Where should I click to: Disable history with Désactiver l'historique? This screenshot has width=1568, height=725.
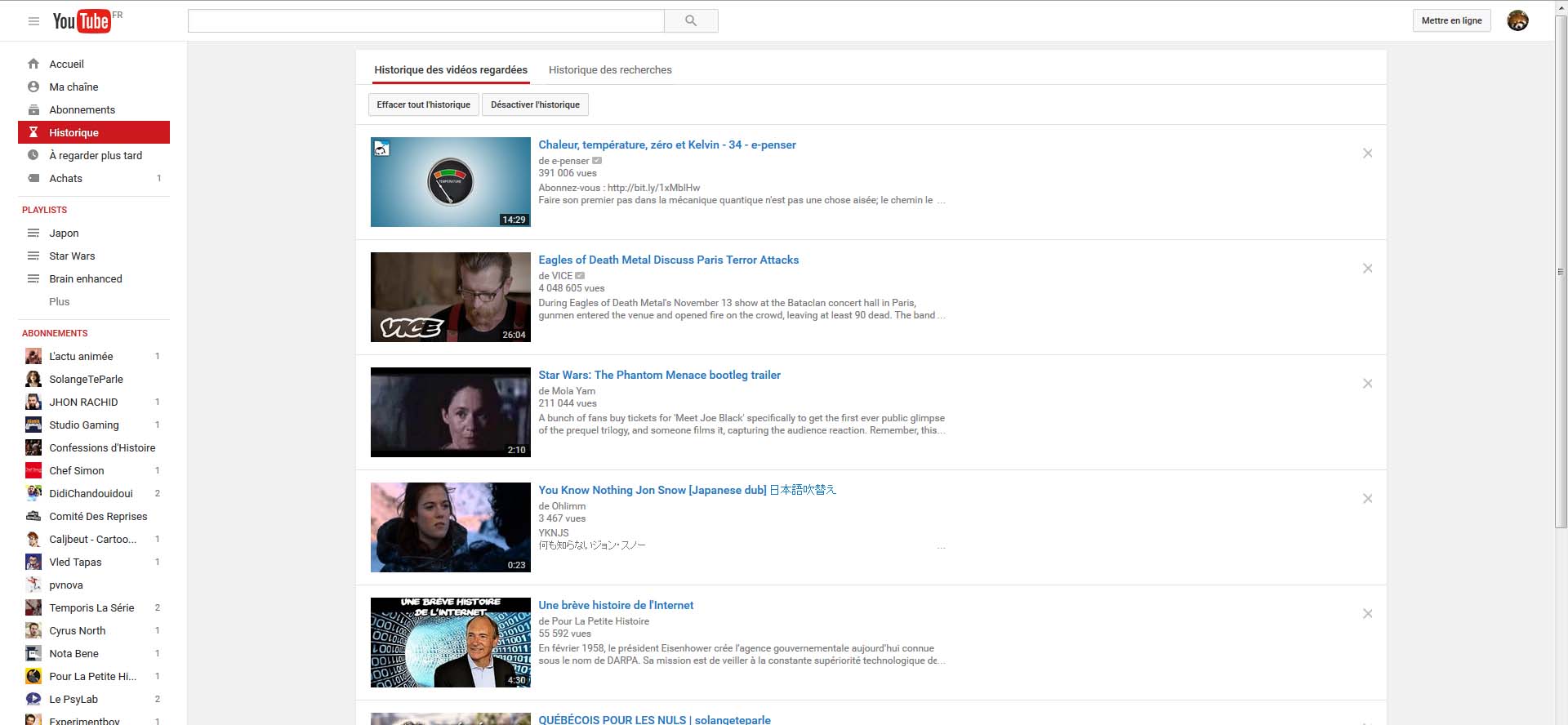535,105
